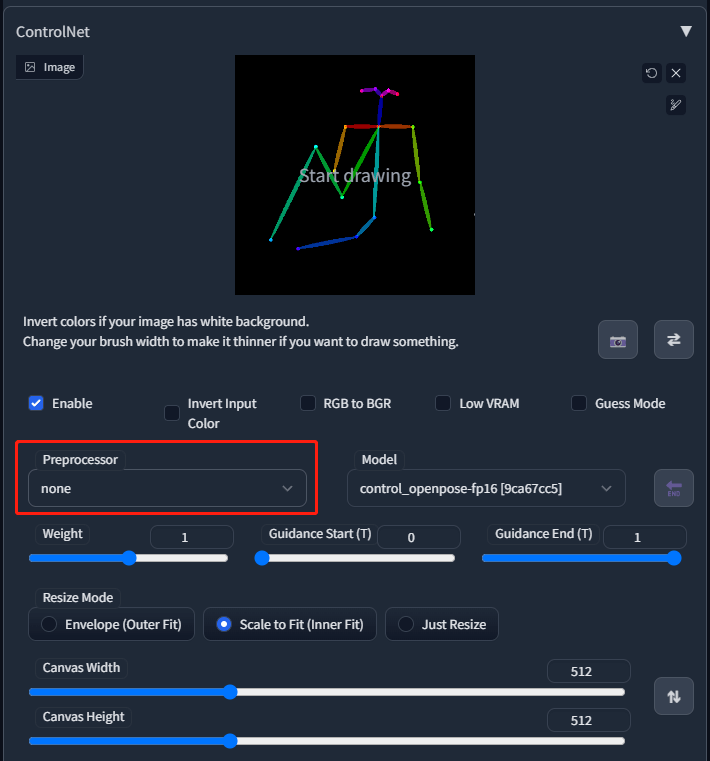
Task: Click the openpose skeleton canvas
Action: click(355, 175)
